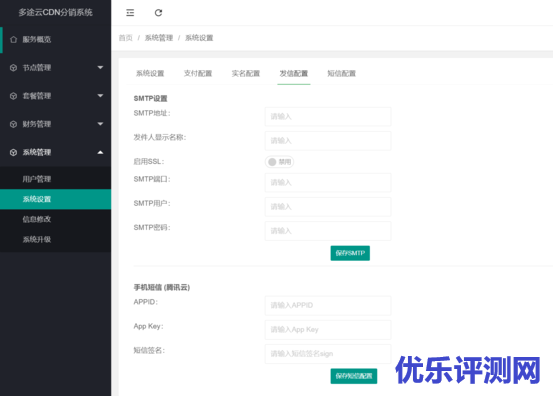
Task: Open 信息修改 in the sidebar
Action: pos(55,219)
